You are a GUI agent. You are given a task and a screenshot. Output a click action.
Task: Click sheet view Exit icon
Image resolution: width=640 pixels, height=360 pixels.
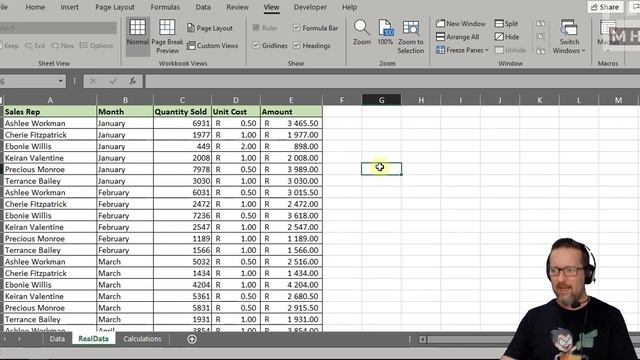click(35, 46)
